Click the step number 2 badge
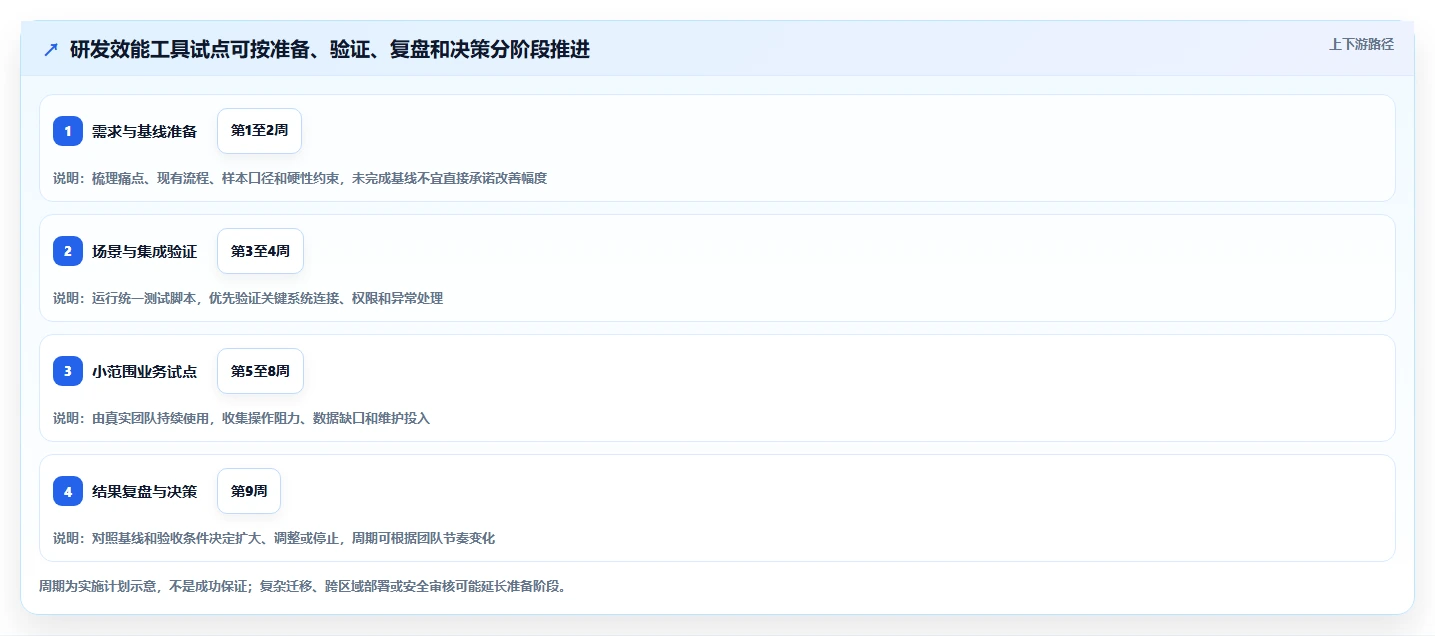Screen dimensions: 1435x636 coord(68,251)
